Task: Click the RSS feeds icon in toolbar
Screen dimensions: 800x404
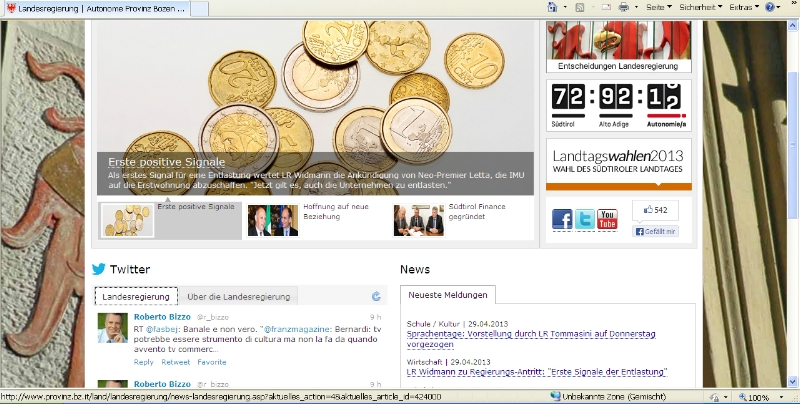Action: coord(579,7)
